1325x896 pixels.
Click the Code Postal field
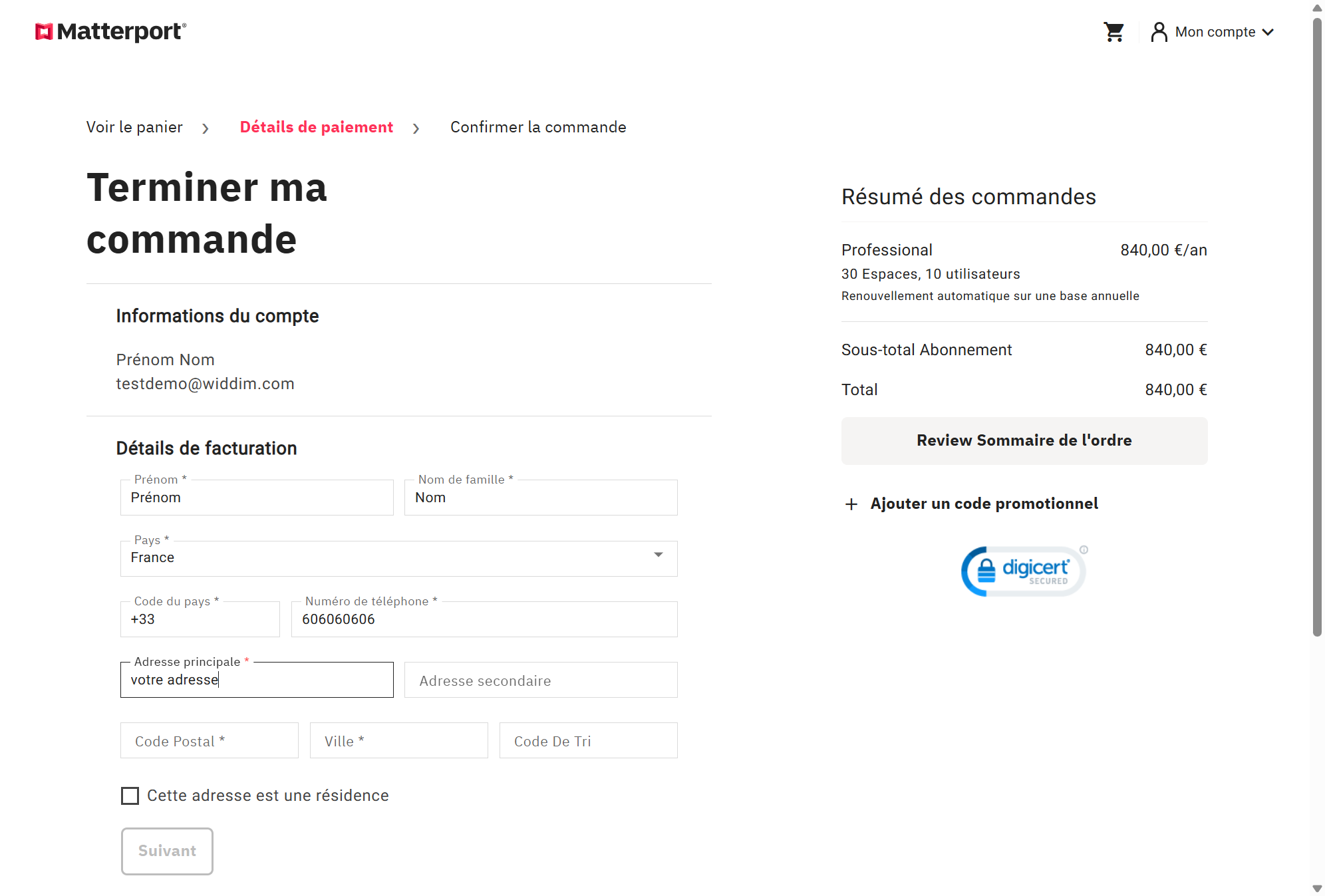[210, 740]
